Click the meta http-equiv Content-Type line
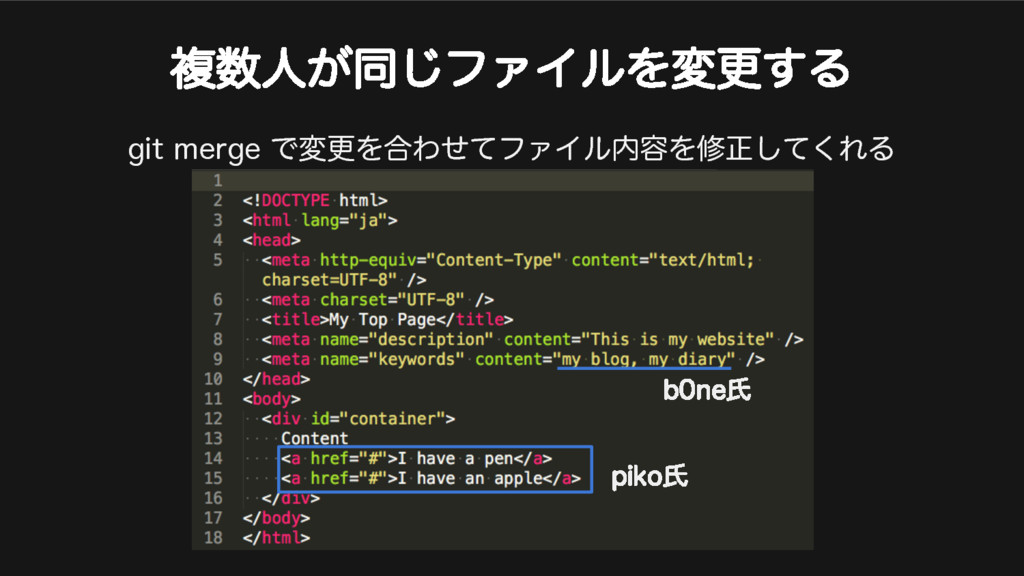 pos(508,260)
